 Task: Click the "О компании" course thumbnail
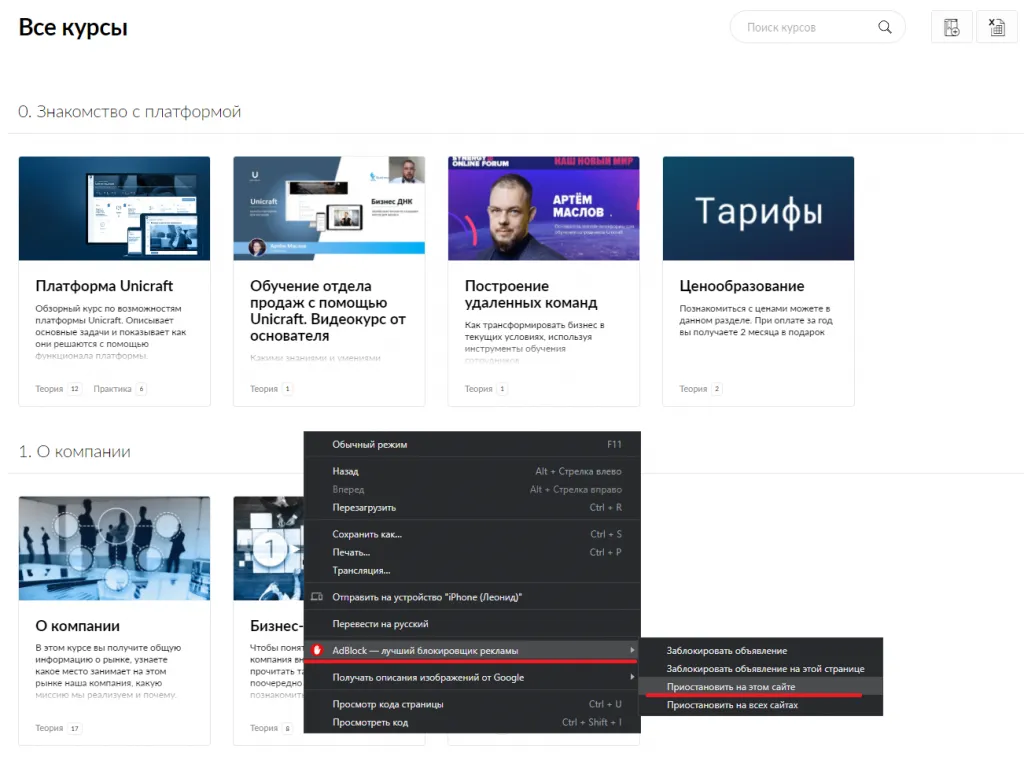[x=114, y=548]
